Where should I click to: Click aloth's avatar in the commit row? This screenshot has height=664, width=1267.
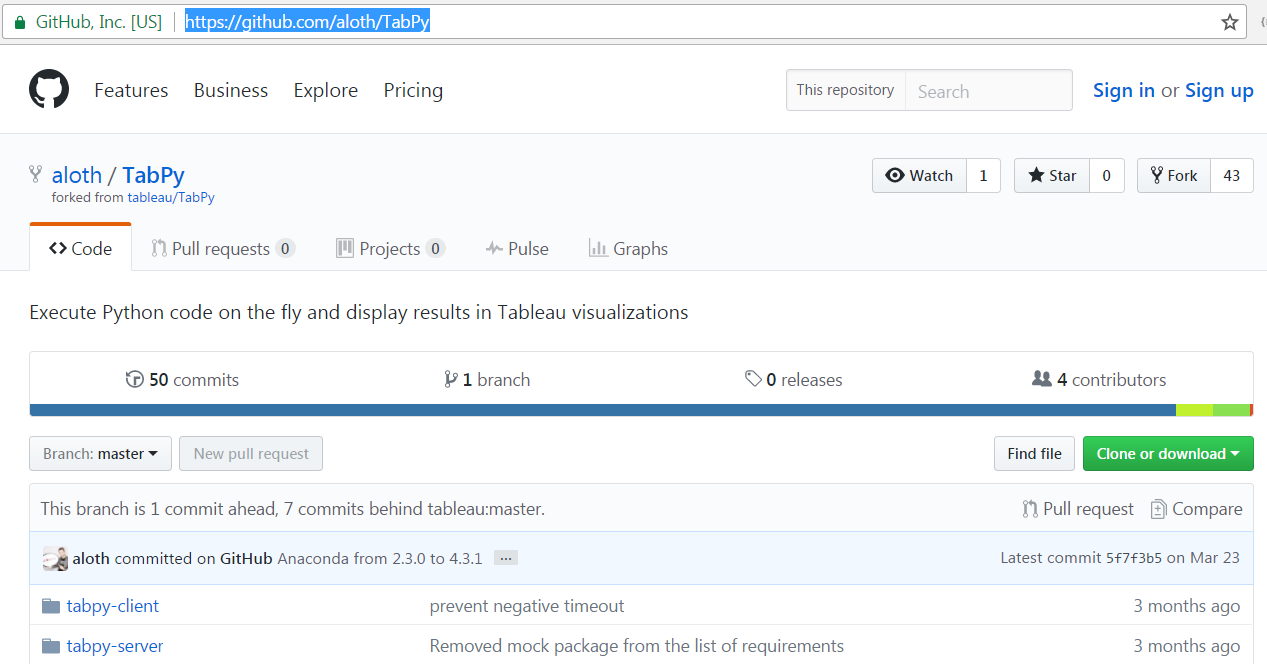[55, 559]
